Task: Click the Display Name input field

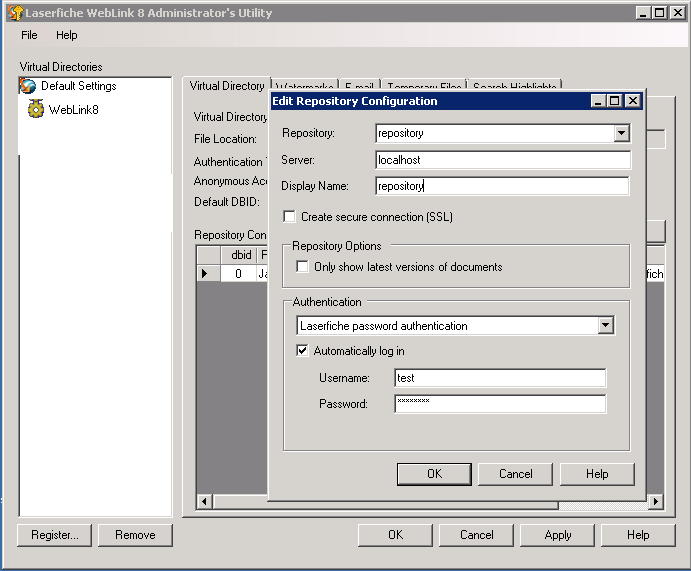Action: coord(502,186)
